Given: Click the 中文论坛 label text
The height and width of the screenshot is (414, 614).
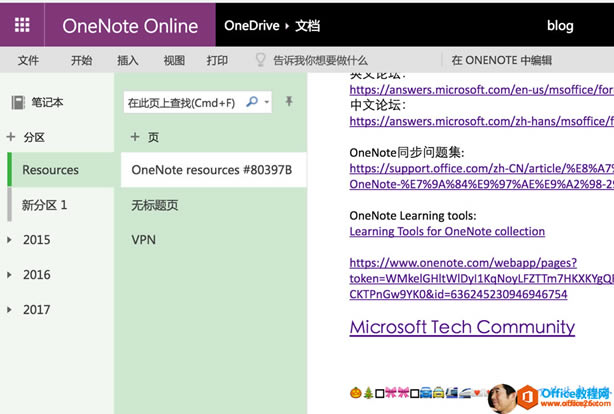Looking at the screenshot, I should click(377, 105).
